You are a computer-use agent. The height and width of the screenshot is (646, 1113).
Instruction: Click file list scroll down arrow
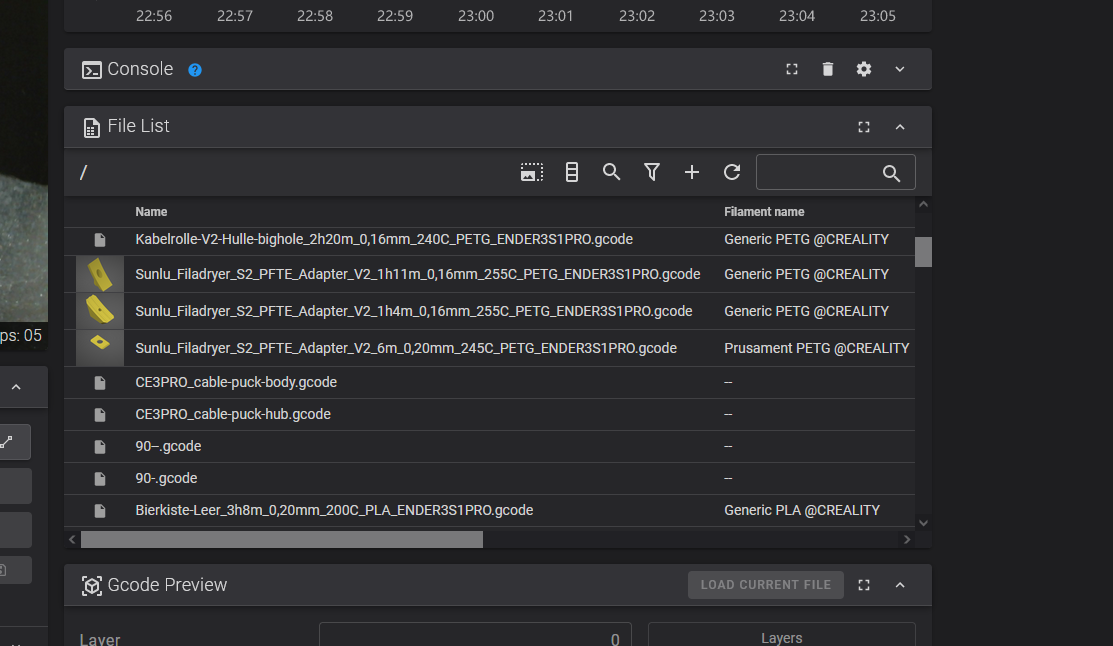click(923, 523)
